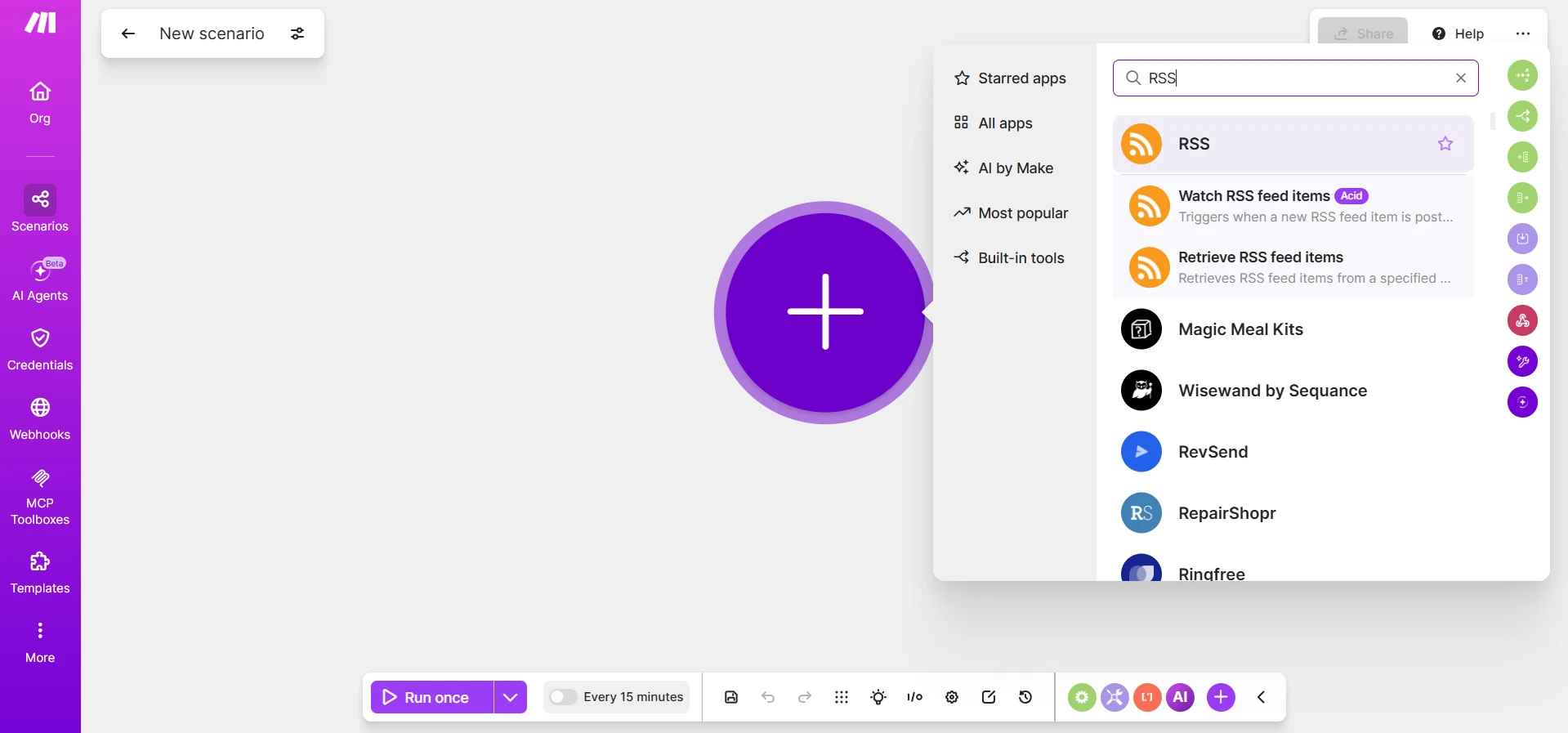The height and width of the screenshot is (733, 1568).
Task: Open scenario settings gear icon
Action: [x=952, y=697]
